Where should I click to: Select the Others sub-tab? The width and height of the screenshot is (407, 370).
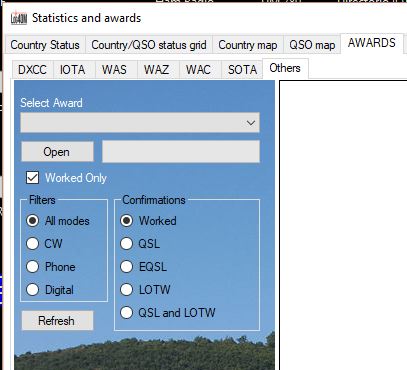(x=285, y=68)
